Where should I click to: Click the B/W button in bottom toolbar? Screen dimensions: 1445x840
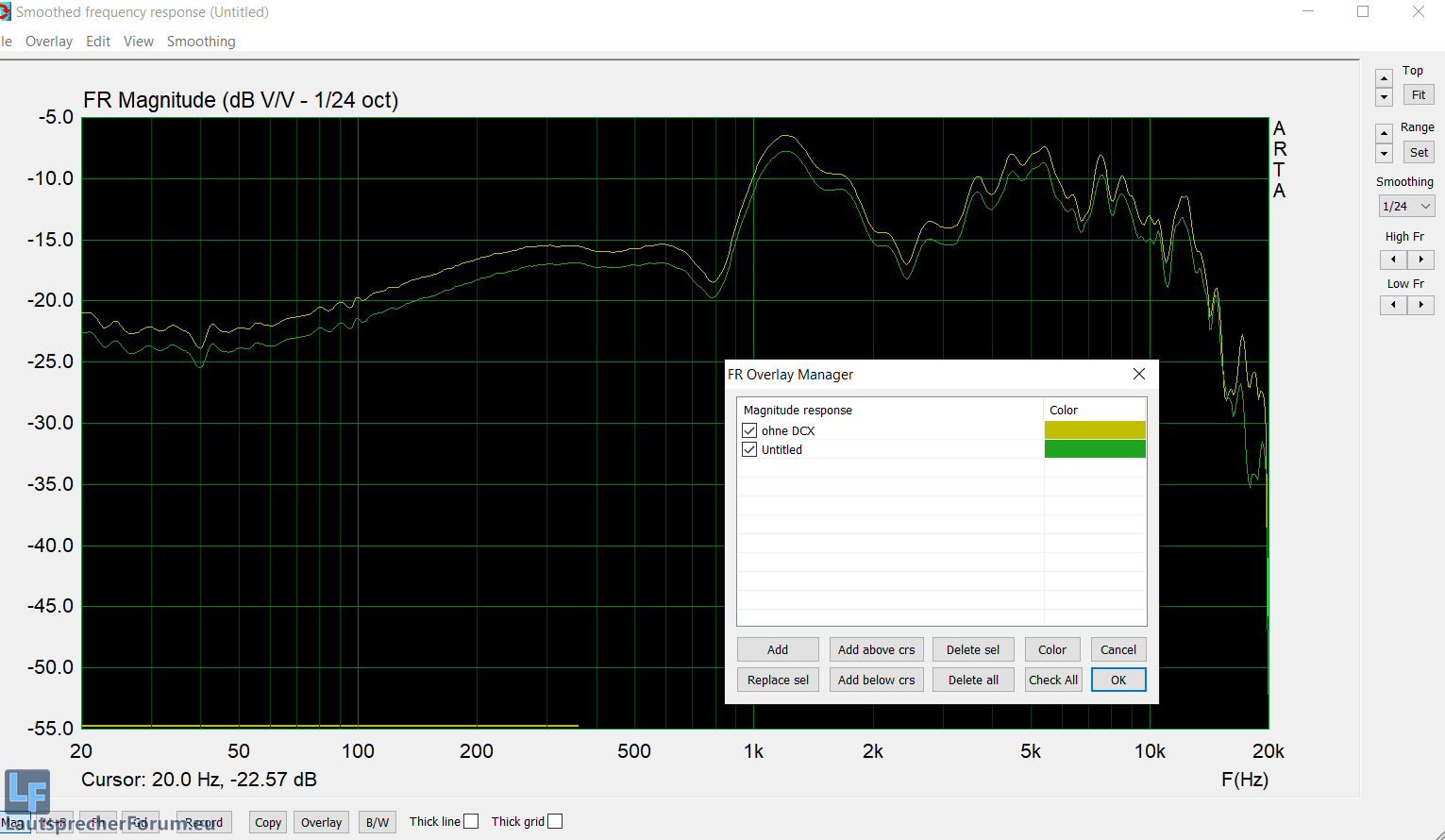point(378,822)
